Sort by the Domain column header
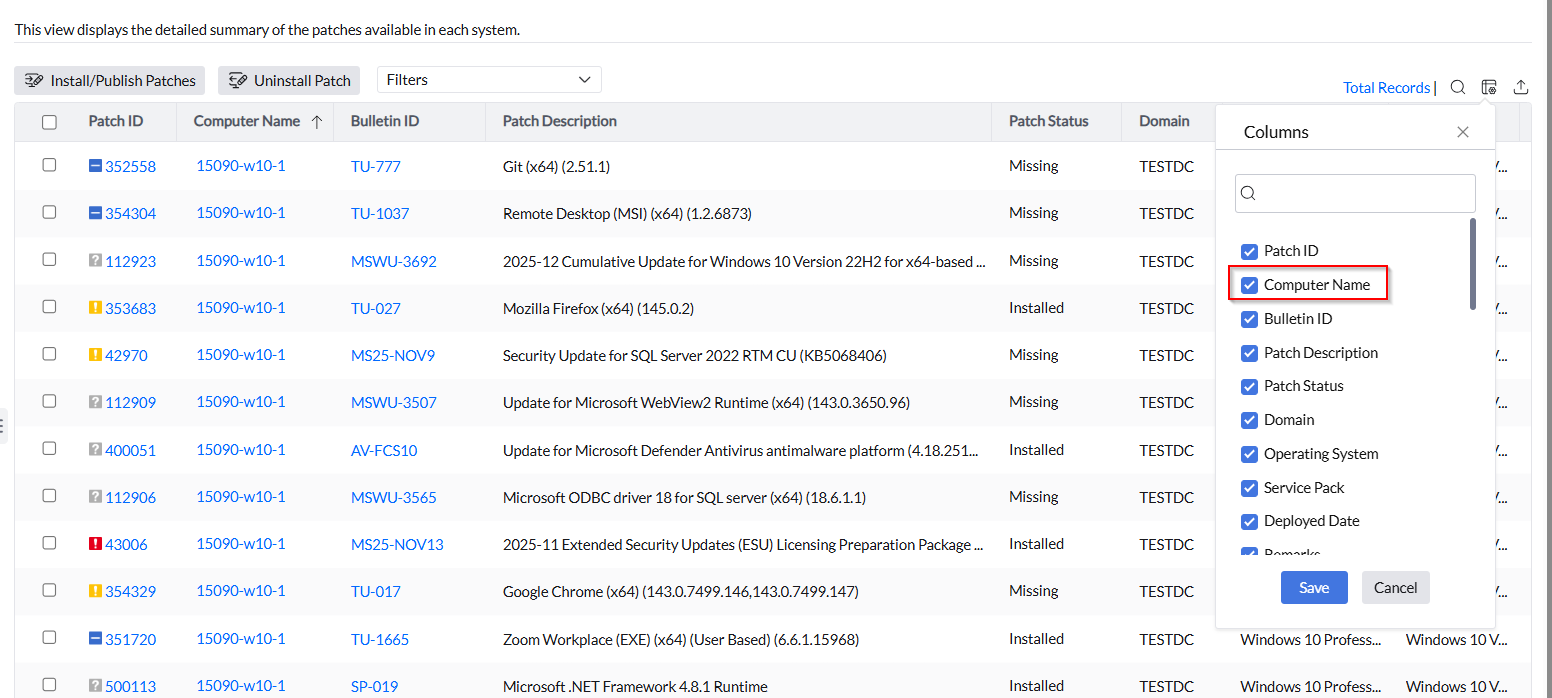This screenshot has height=698, width=1552. (1164, 121)
